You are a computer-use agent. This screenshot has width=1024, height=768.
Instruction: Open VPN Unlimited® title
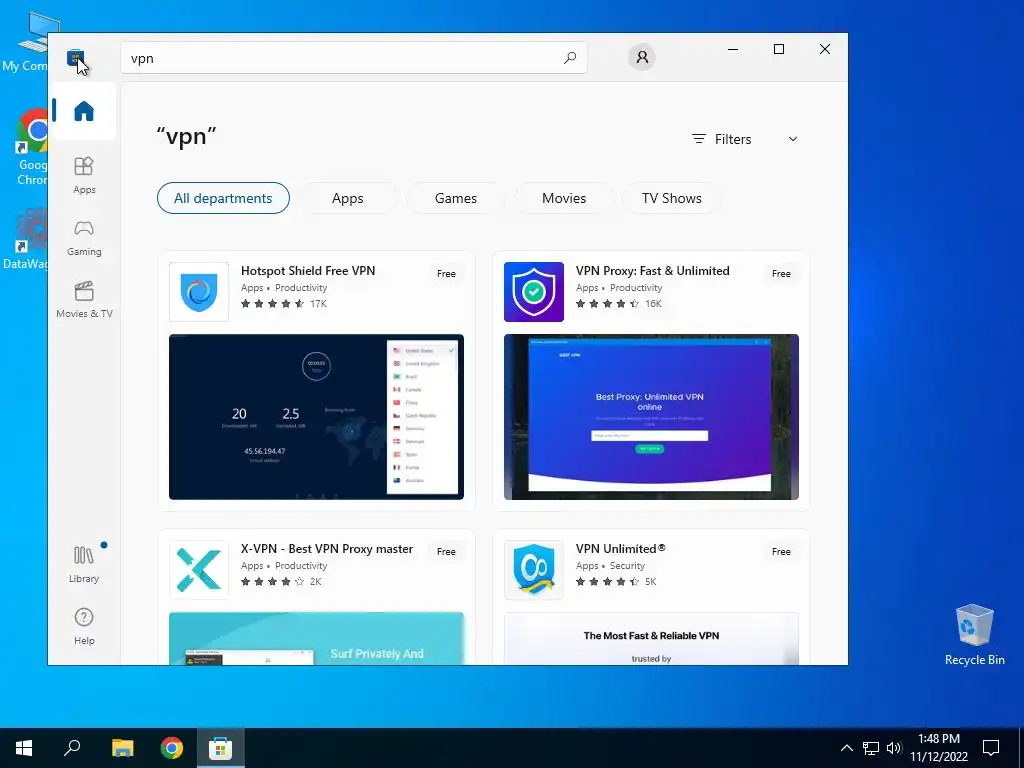click(x=620, y=549)
